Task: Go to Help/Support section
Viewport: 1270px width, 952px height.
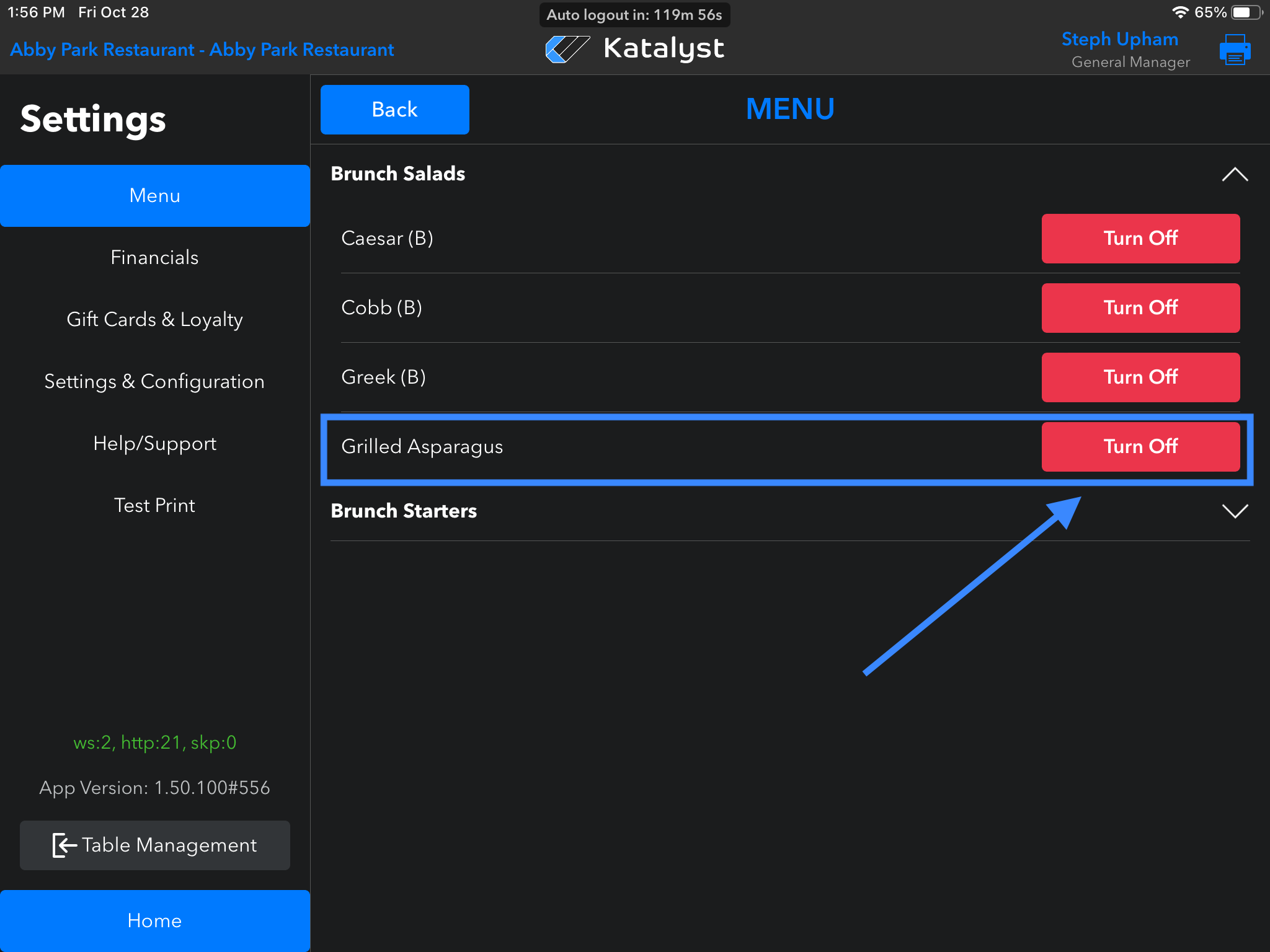Action: point(154,444)
